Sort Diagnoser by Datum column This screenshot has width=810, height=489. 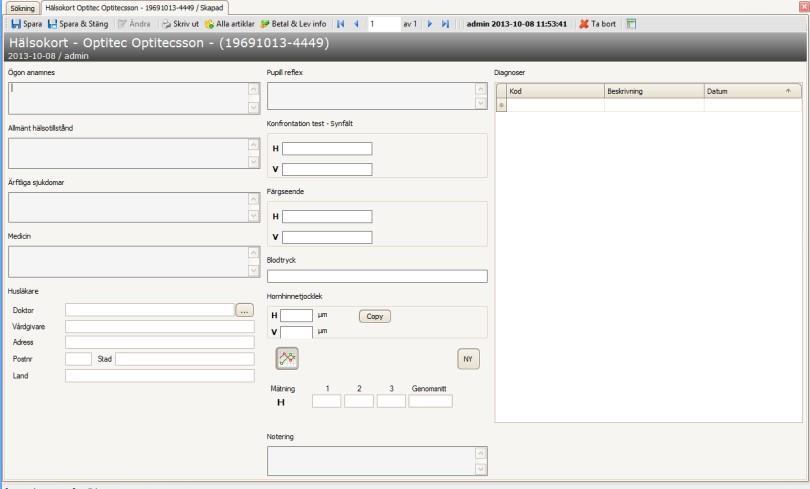tap(753, 91)
